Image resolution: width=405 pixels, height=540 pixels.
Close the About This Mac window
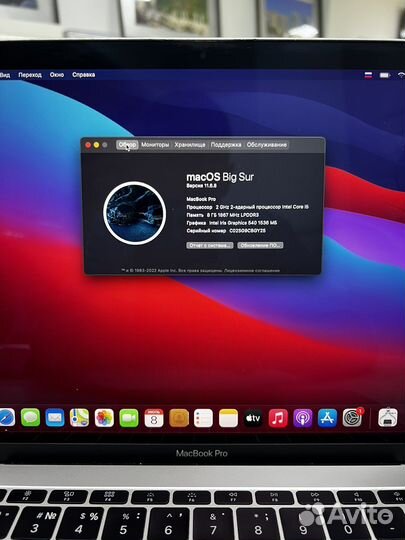click(x=88, y=145)
